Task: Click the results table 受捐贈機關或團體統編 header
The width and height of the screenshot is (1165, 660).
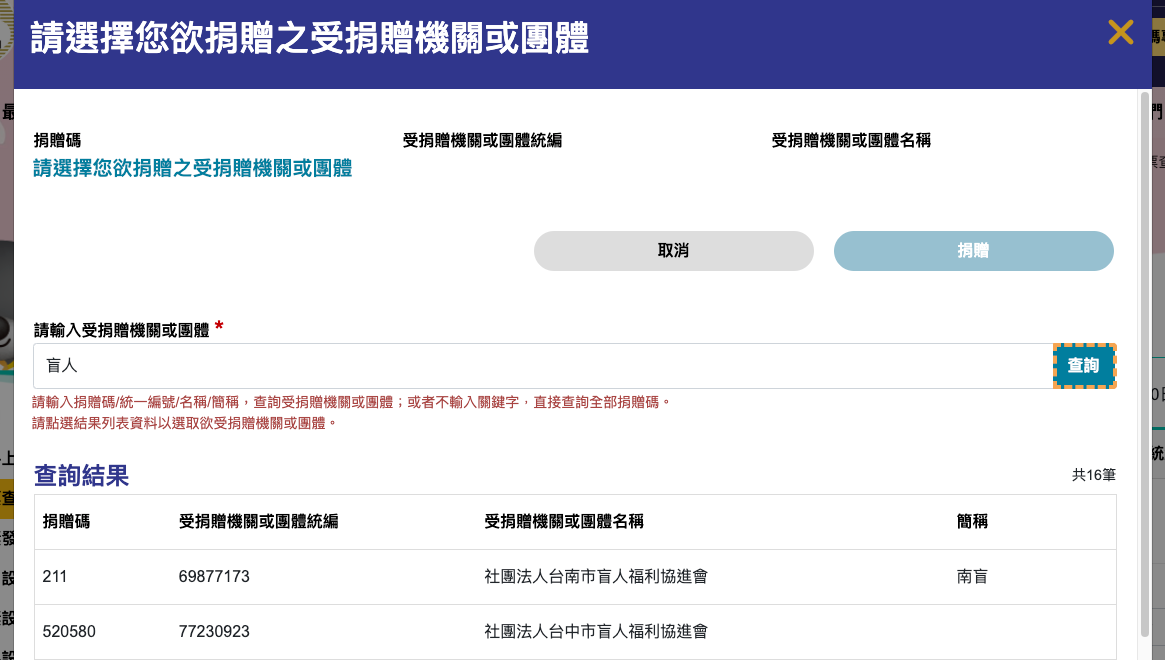Action: (258, 522)
